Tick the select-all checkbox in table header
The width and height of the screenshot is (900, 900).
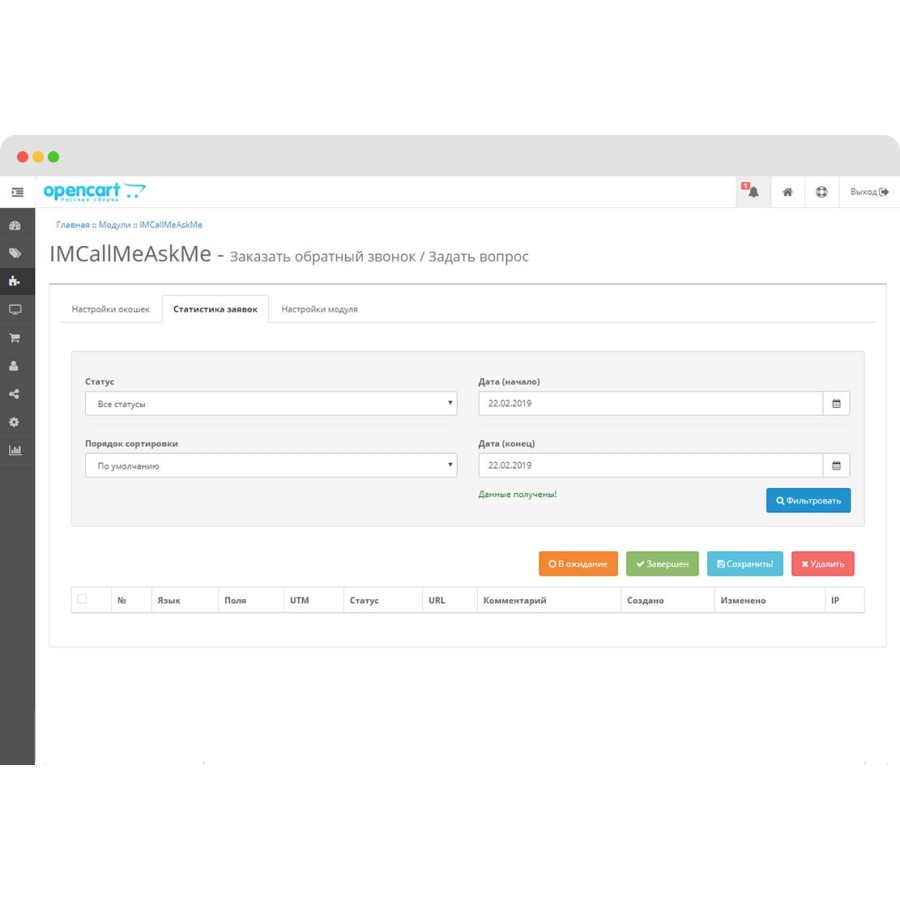[x=82, y=599]
